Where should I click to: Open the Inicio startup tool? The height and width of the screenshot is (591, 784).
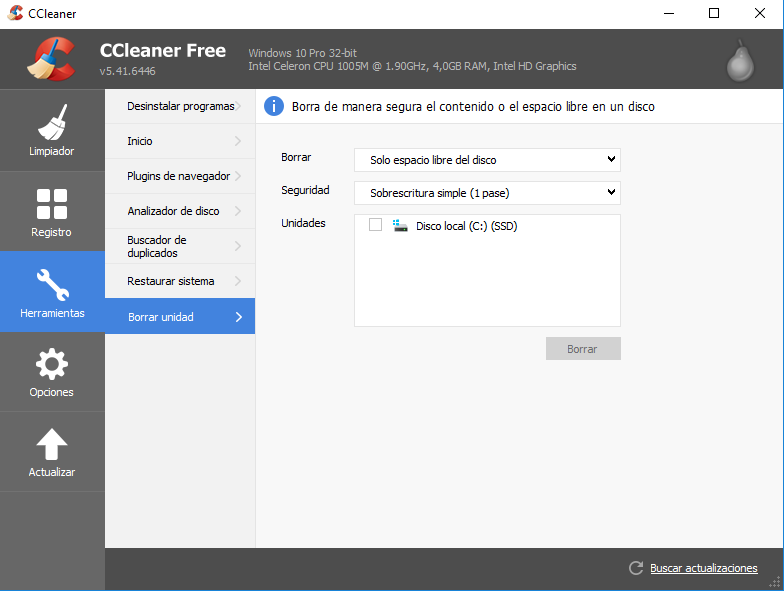click(180, 142)
